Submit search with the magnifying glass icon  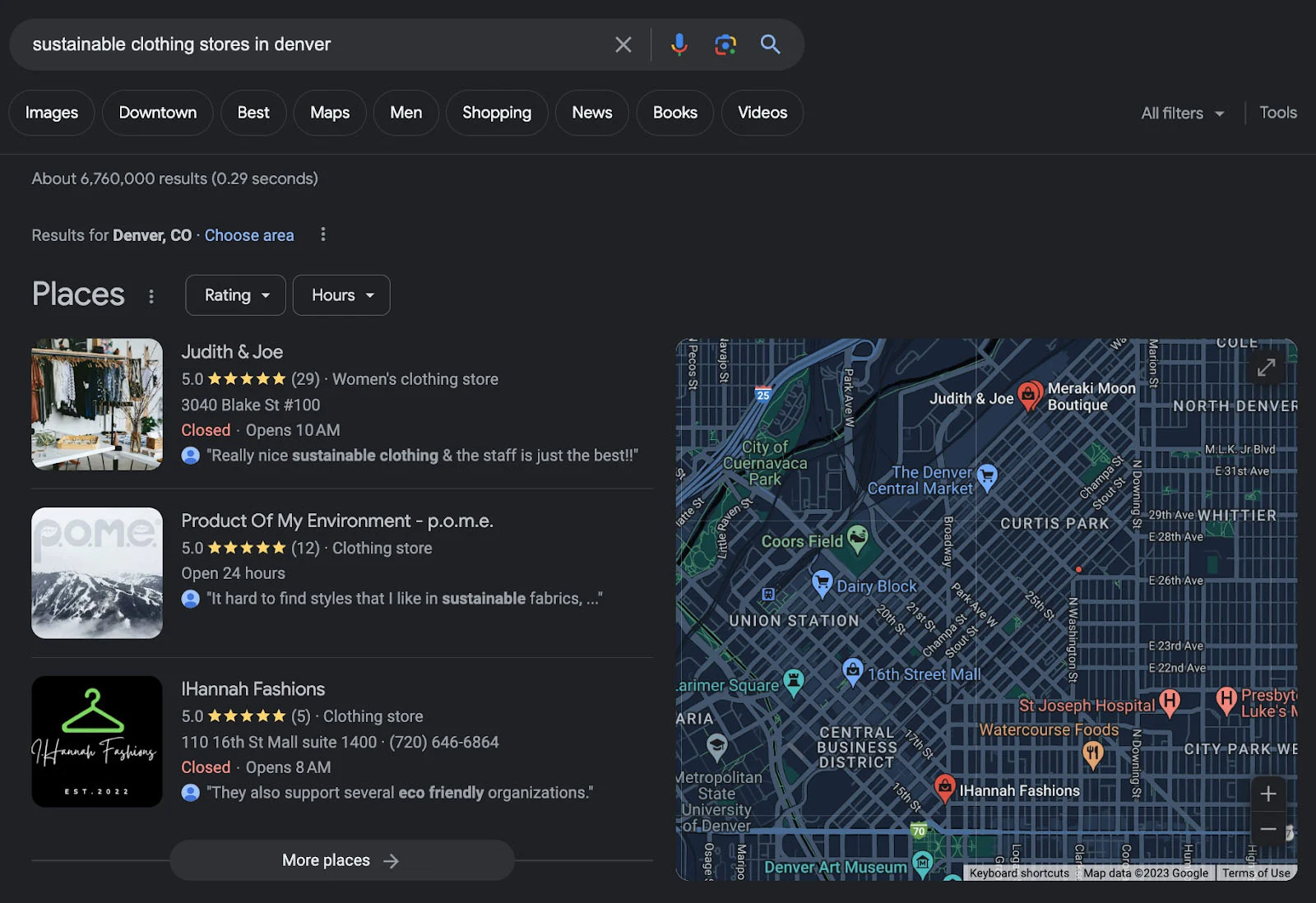click(x=770, y=44)
